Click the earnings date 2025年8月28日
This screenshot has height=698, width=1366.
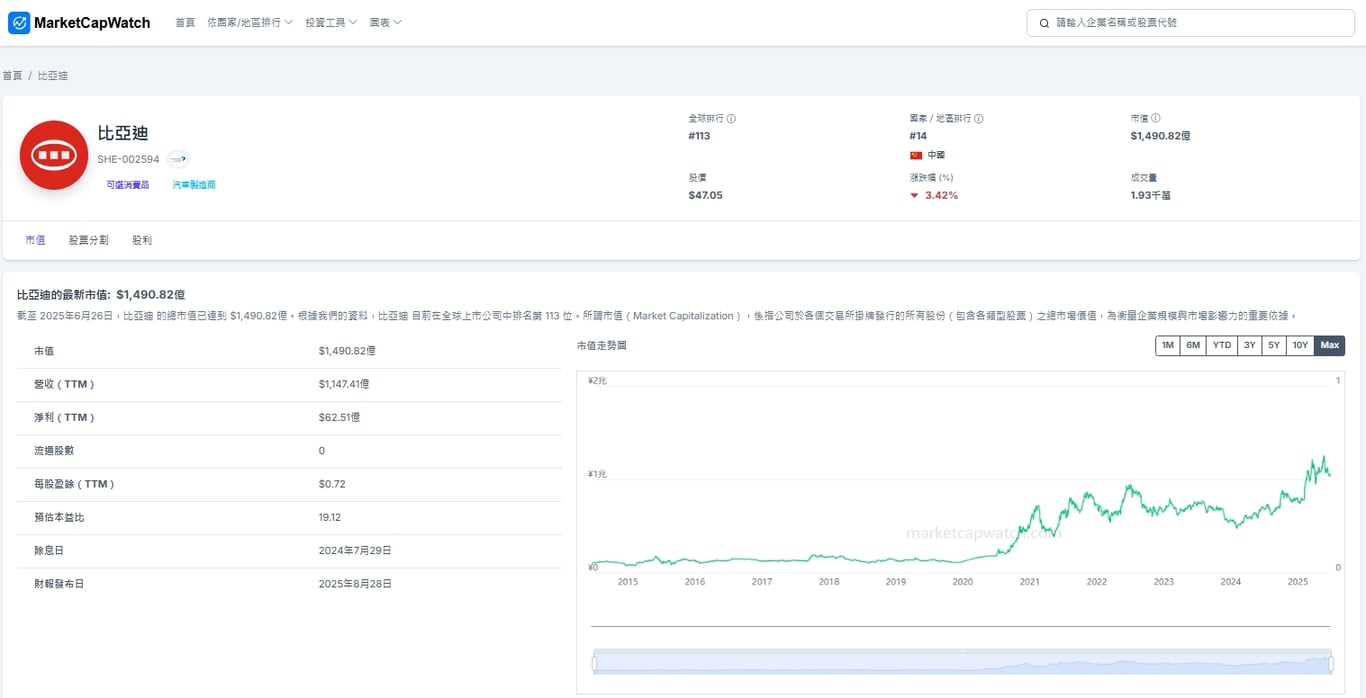pos(355,583)
